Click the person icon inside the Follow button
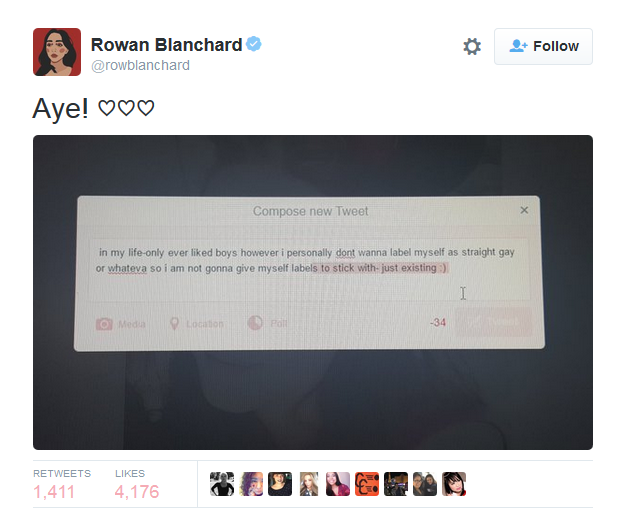 pyautogui.click(x=518, y=46)
